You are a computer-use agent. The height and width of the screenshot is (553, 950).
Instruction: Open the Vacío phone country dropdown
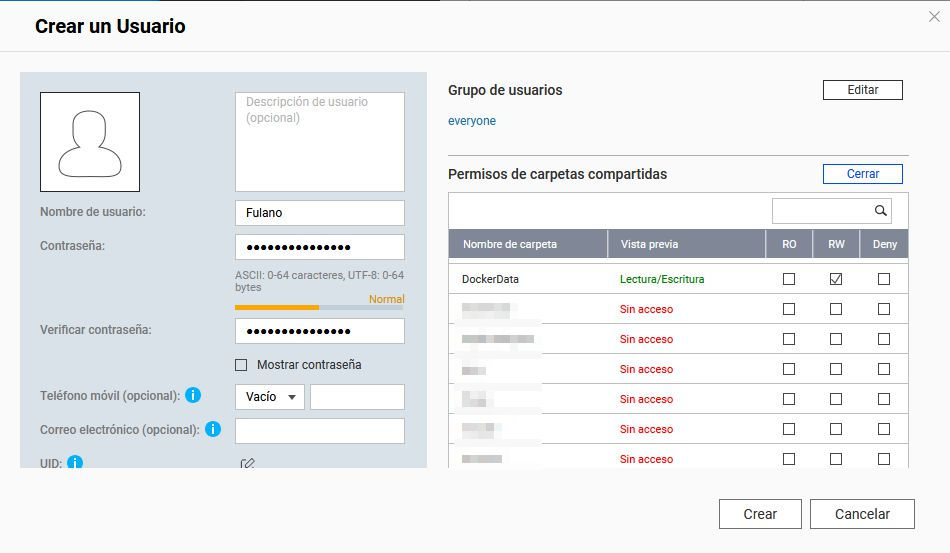[270, 397]
